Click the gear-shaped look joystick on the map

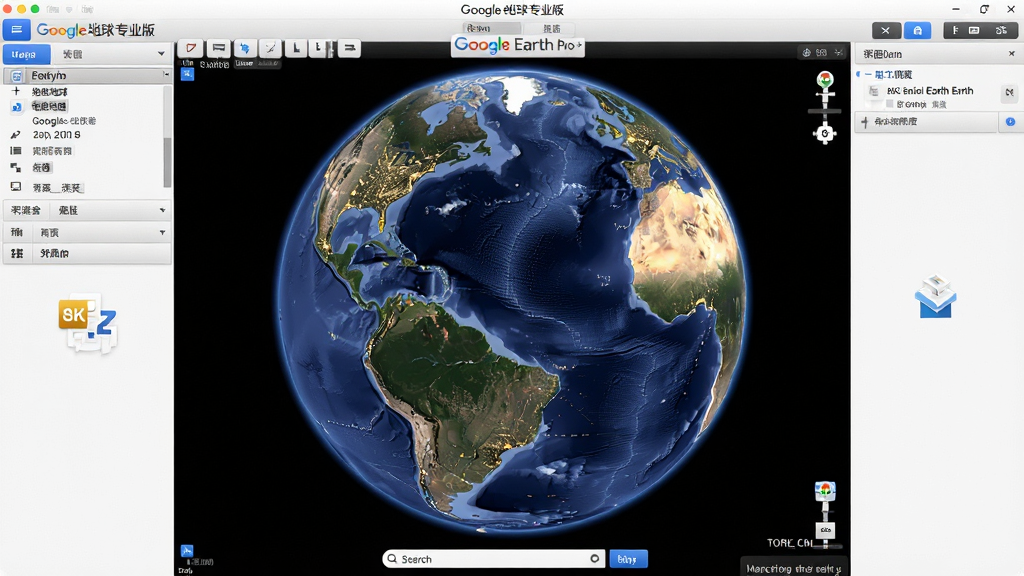click(x=825, y=133)
